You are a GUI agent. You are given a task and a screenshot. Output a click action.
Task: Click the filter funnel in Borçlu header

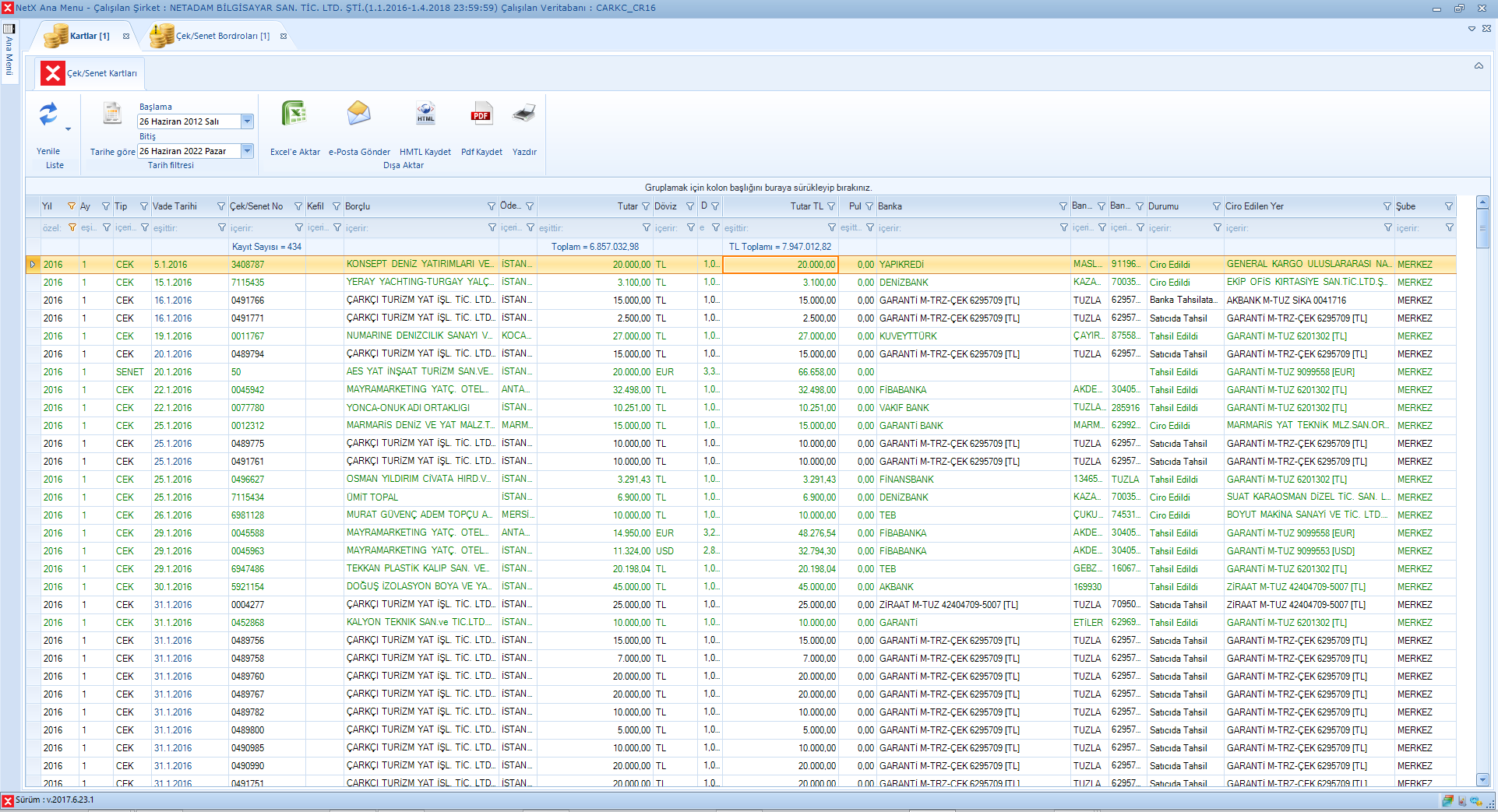pyautogui.click(x=492, y=206)
